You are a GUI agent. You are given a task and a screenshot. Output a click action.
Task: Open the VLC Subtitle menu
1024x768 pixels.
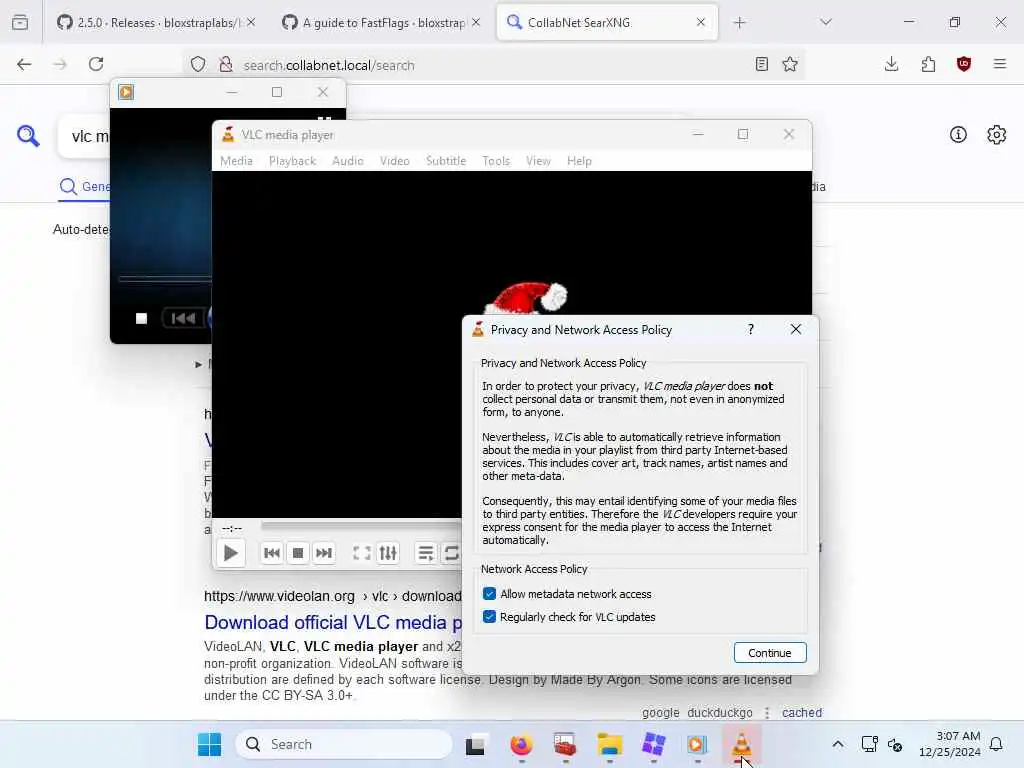(x=446, y=161)
